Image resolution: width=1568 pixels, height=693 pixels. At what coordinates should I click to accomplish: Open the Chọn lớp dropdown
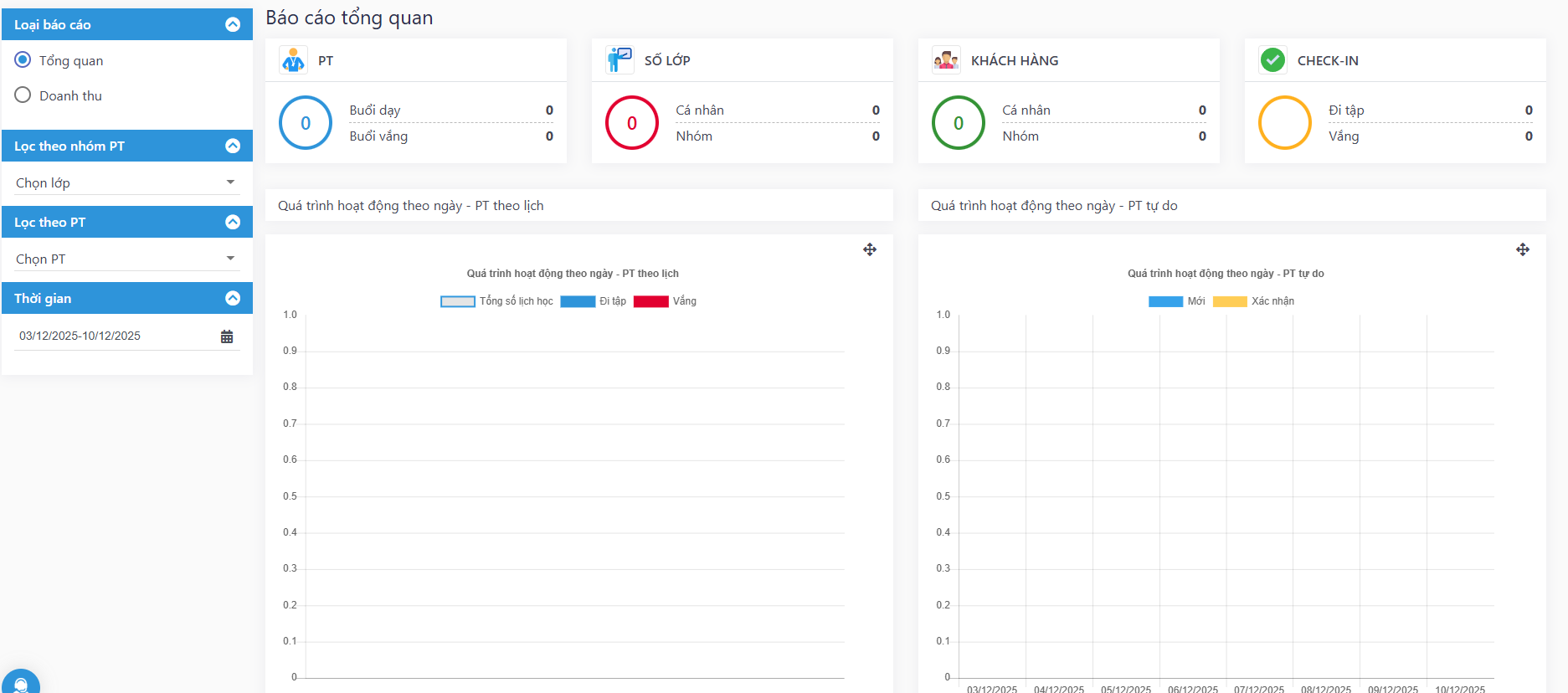click(127, 182)
